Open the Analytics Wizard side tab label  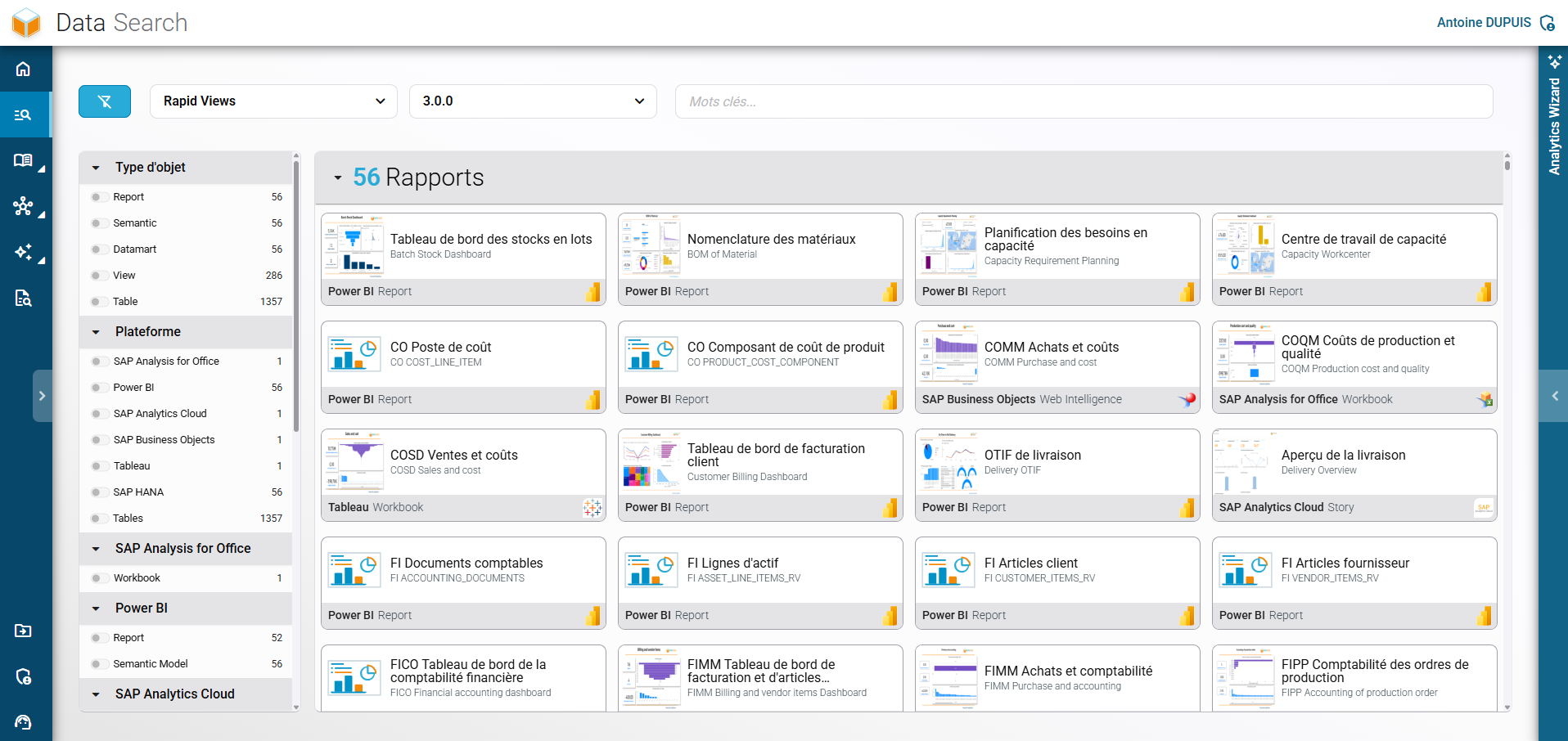coord(1554,126)
